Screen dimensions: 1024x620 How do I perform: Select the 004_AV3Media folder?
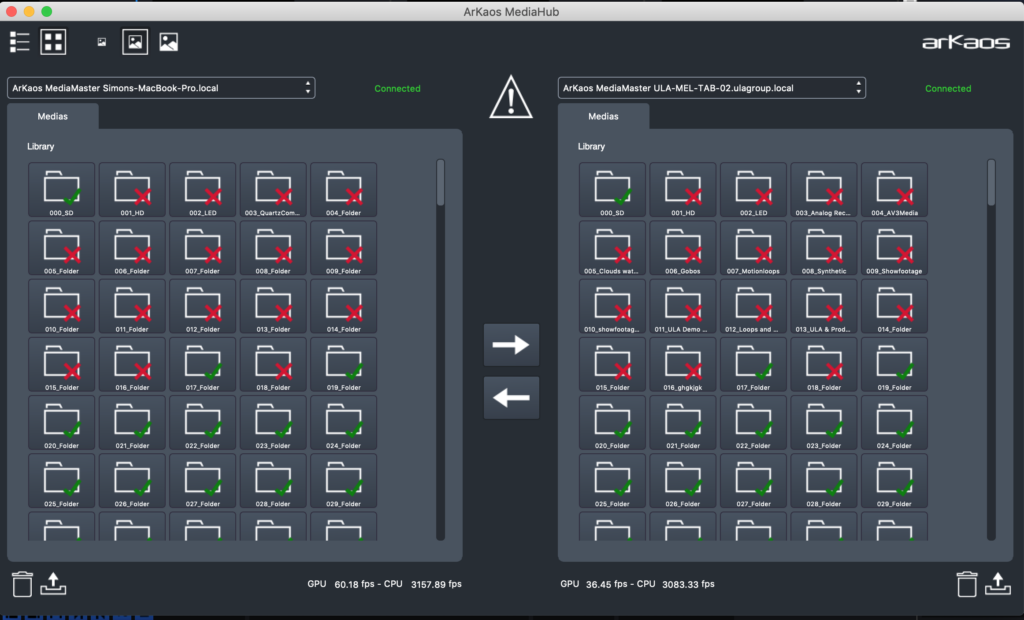click(894, 189)
